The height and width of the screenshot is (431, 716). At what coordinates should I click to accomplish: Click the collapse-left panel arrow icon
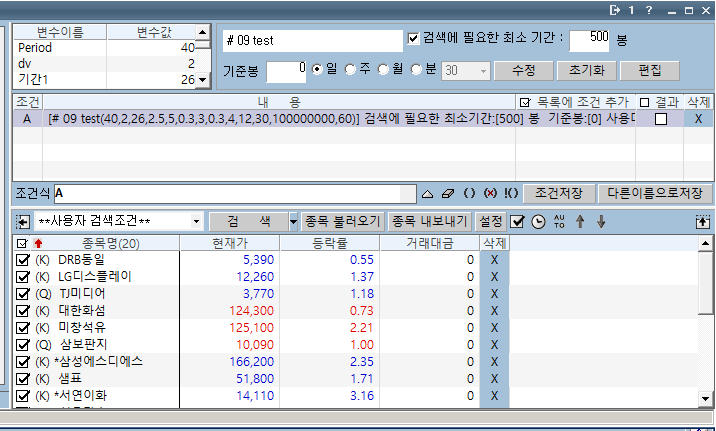(22, 222)
